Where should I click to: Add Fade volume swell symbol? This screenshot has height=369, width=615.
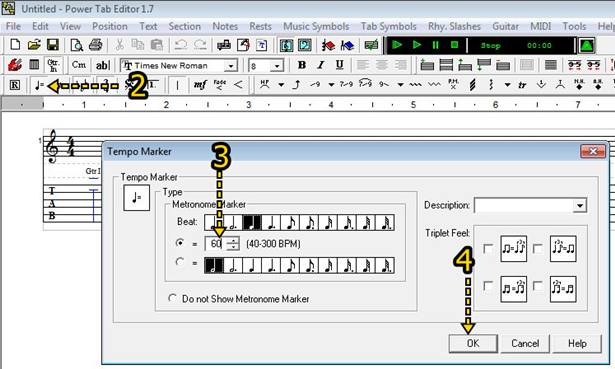point(220,85)
